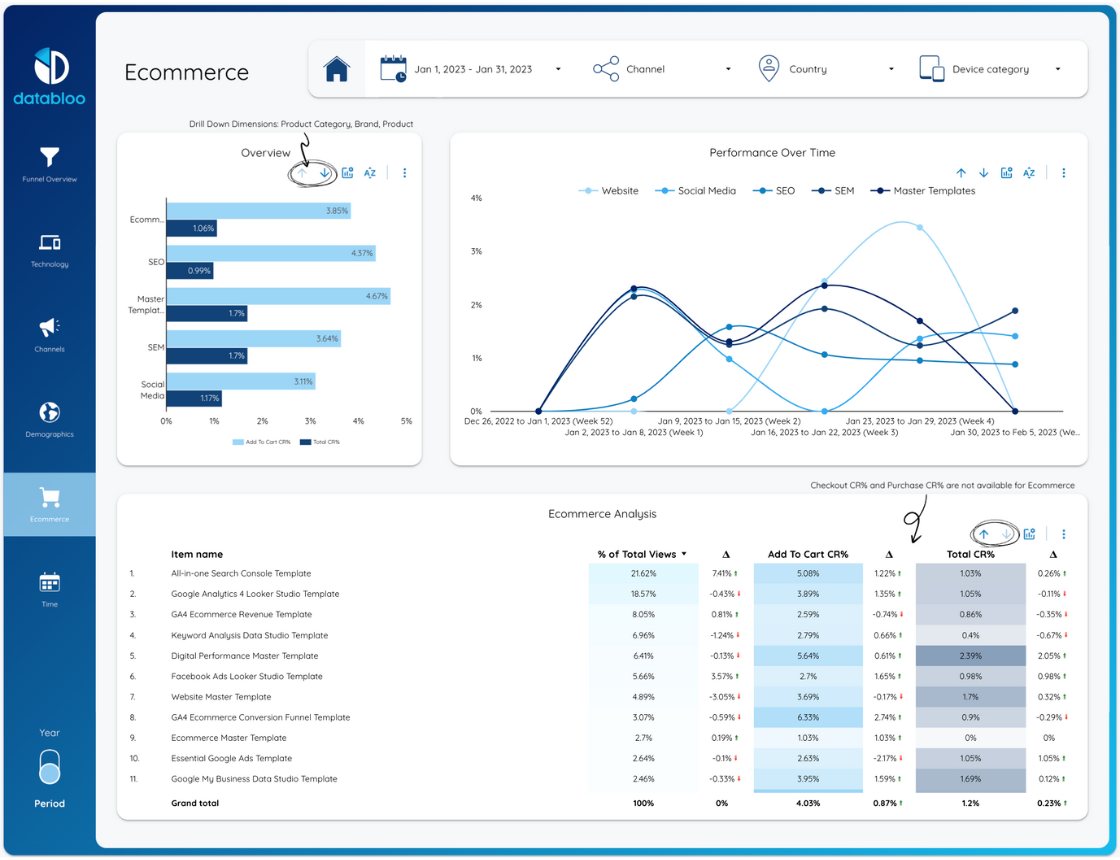Click the Grand total row label
Screen dimensions: 1120x860
[195, 804]
